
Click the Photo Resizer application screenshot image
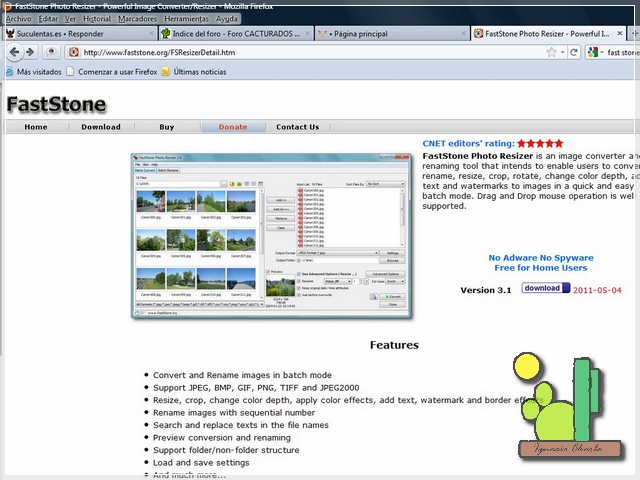click(x=271, y=236)
